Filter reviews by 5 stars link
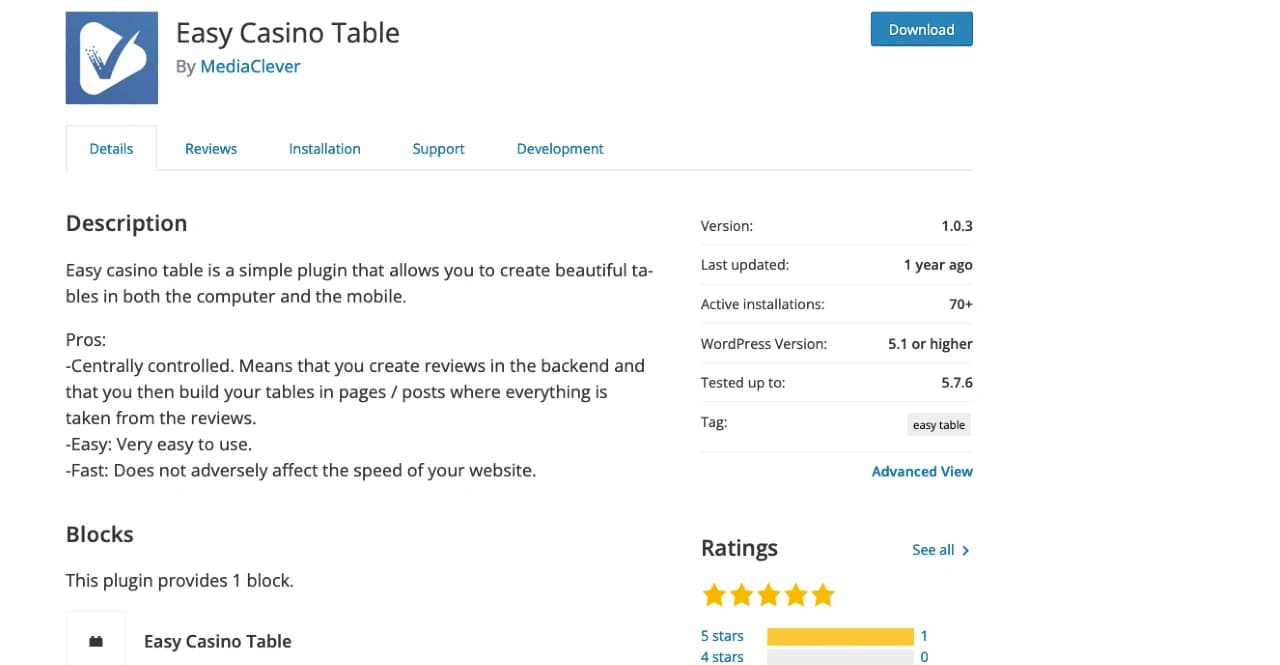The height and width of the screenshot is (665, 1280). tap(722, 636)
